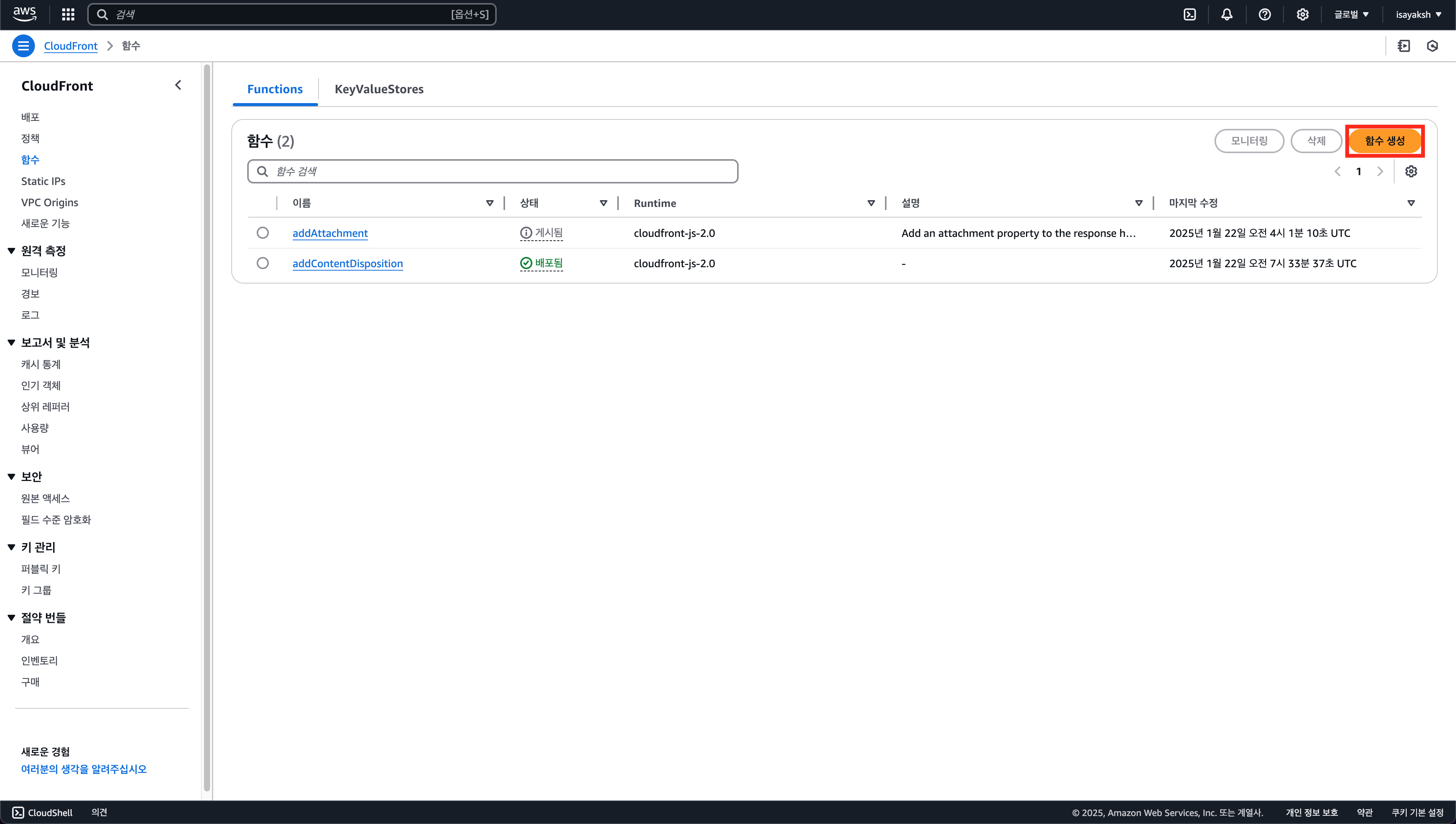1456x824 pixels.
Task: Open the addAttachment function link
Action: (x=330, y=233)
